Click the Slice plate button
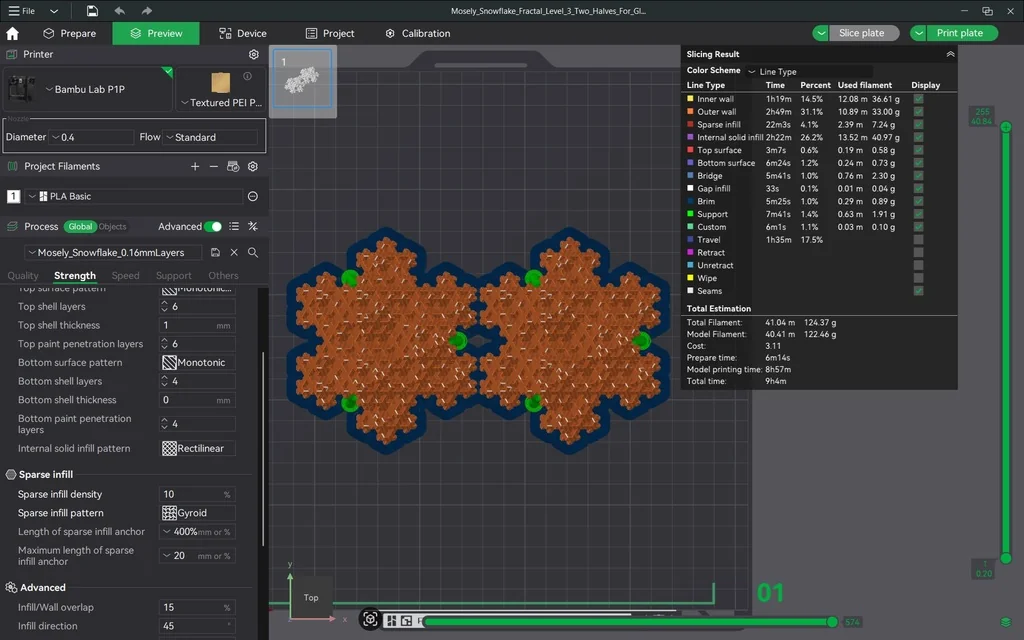This screenshot has width=1024, height=640. coord(861,33)
